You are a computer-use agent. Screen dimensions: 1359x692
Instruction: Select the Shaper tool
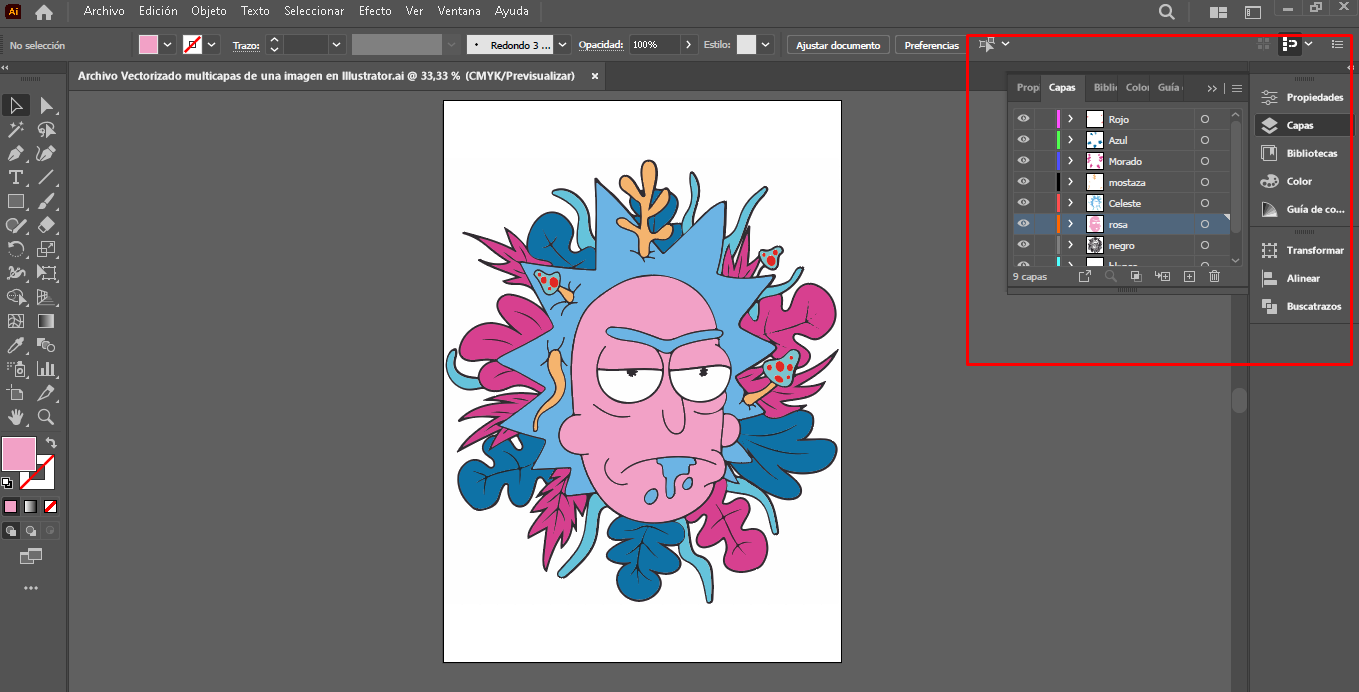[16, 225]
